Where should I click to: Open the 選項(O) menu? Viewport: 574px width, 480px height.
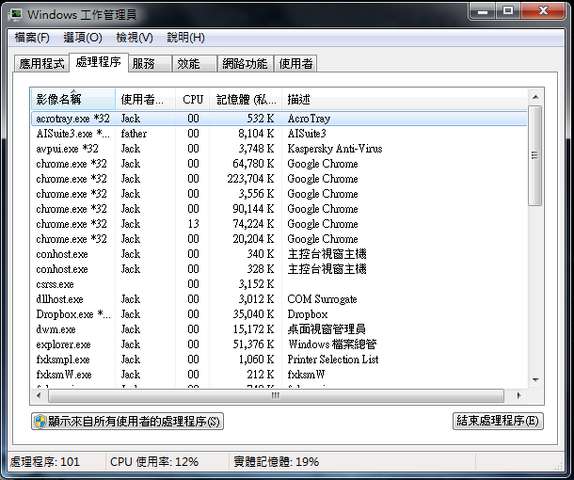click(x=83, y=37)
